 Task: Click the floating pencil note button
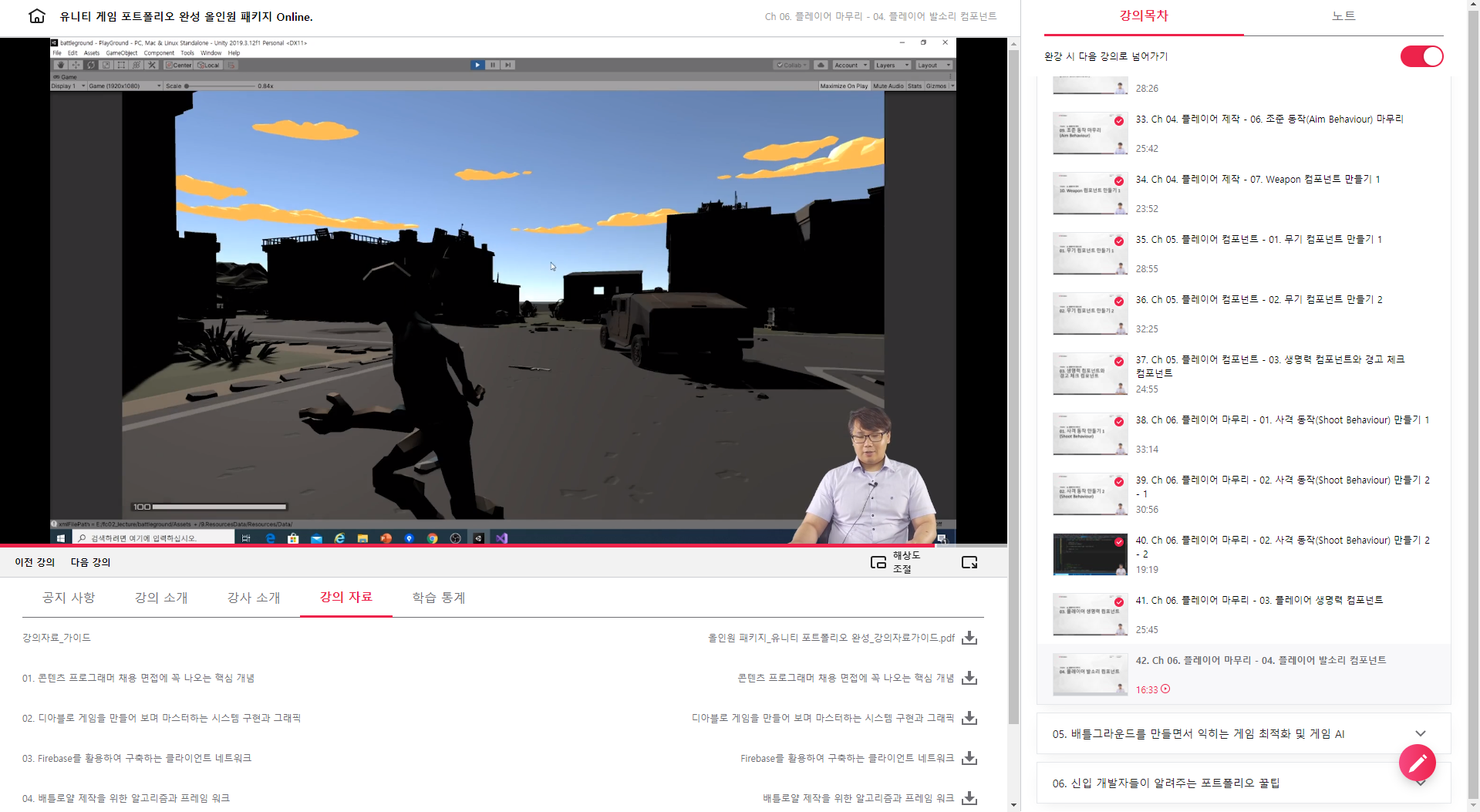tap(1417, 763)
